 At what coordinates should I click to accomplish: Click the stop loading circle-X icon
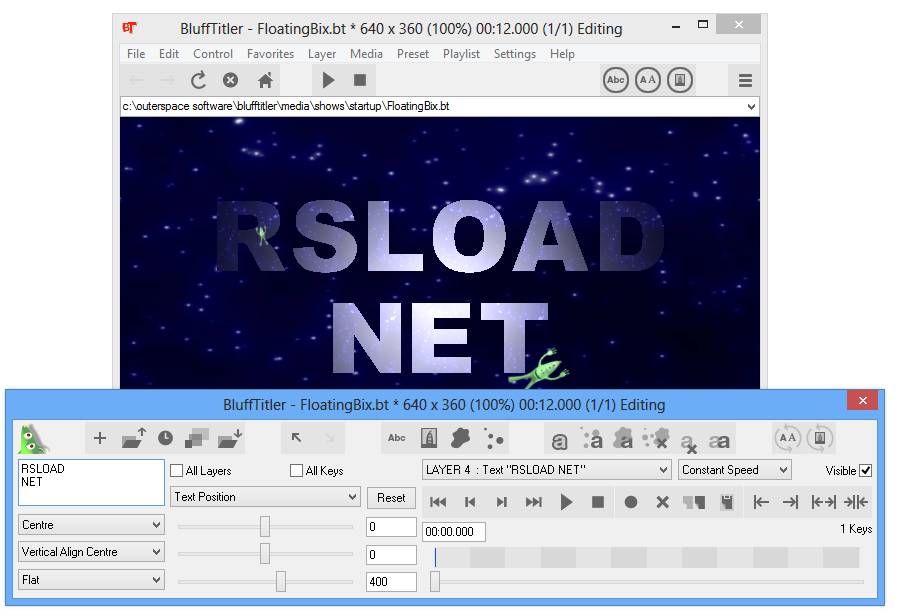230,80
